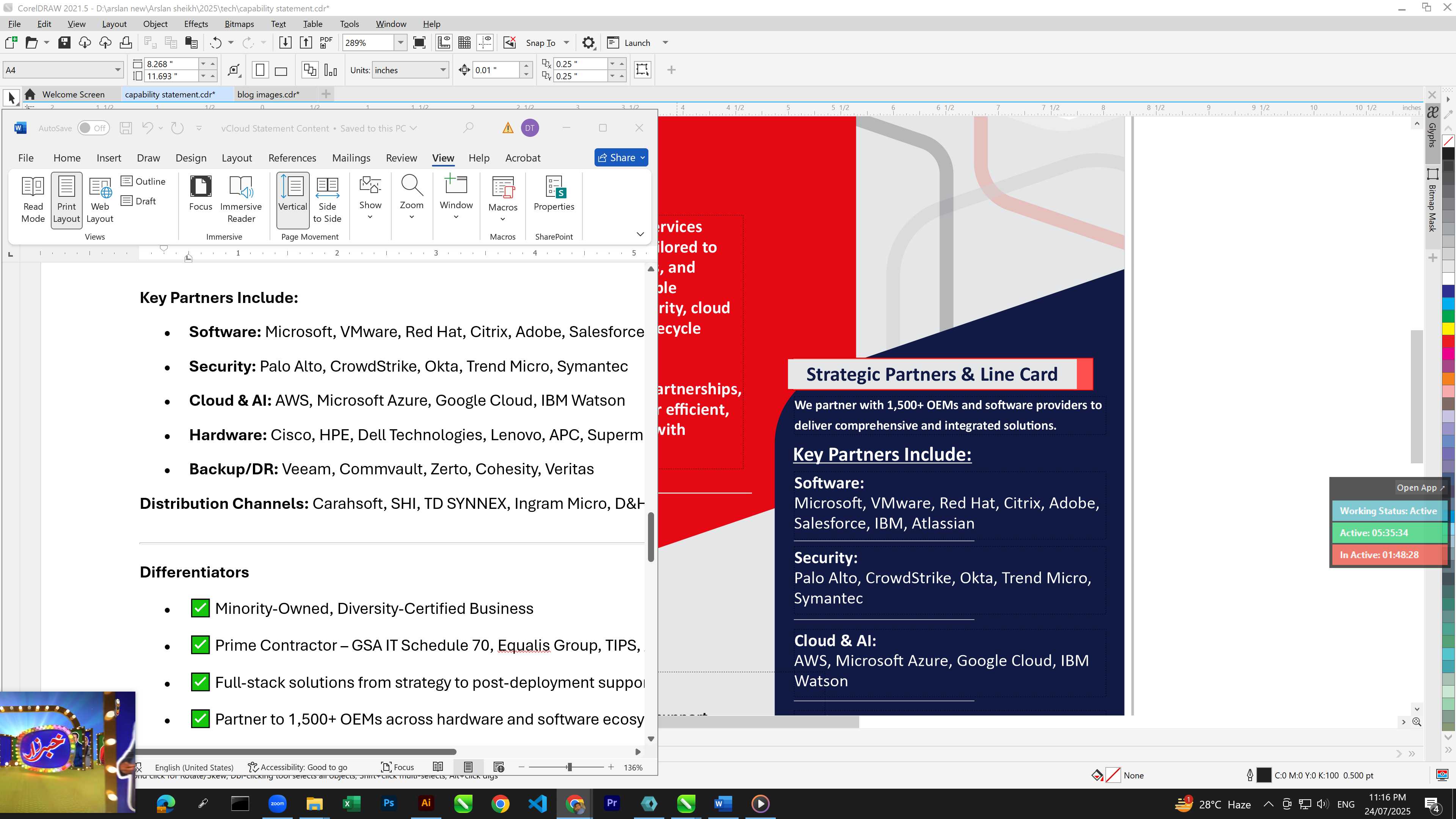The image size is (1456, 819).
Task: Click the CorelDRAW Open folder icon
Action: [x=31, y=42]
